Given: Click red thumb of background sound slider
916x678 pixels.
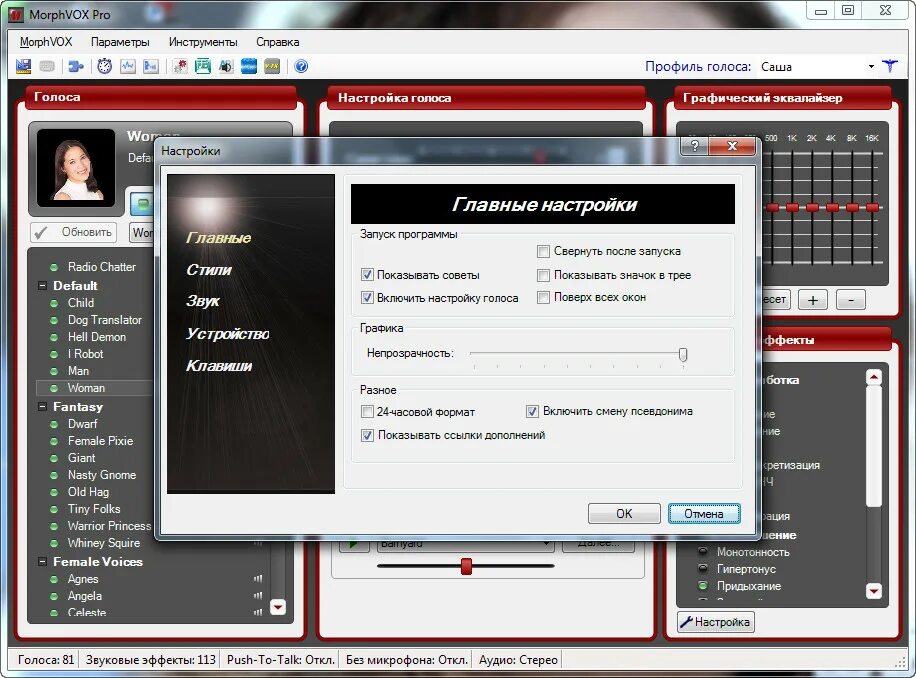Looking at the screenshot, I should [466, 566].
